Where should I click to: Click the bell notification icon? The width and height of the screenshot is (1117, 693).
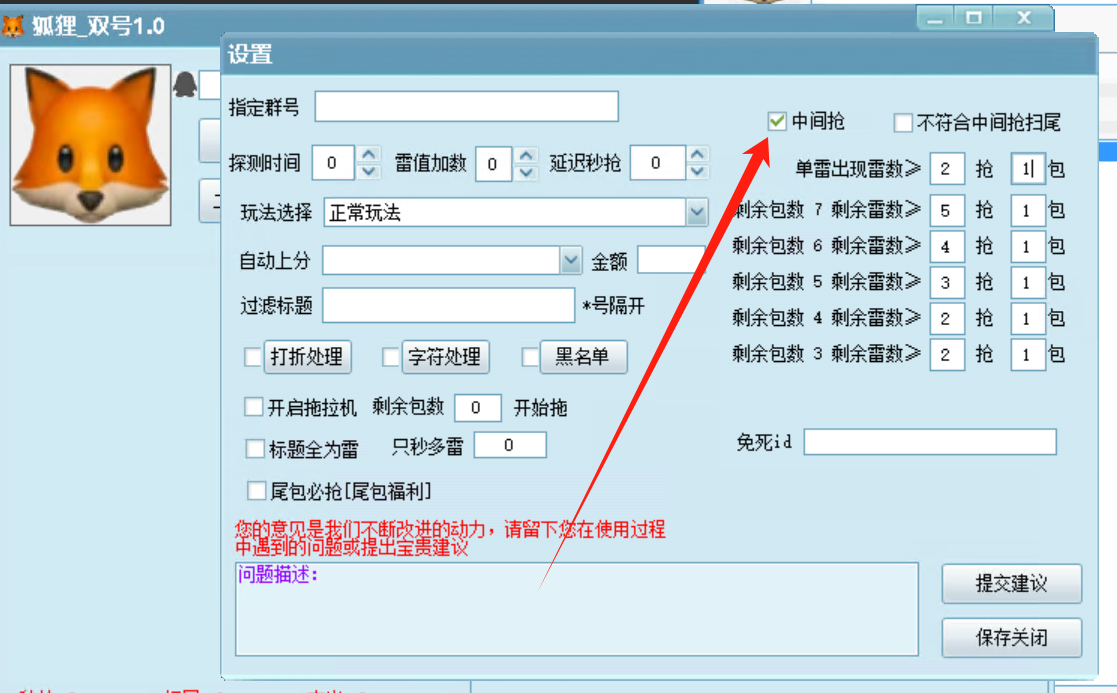pos(185,84)
